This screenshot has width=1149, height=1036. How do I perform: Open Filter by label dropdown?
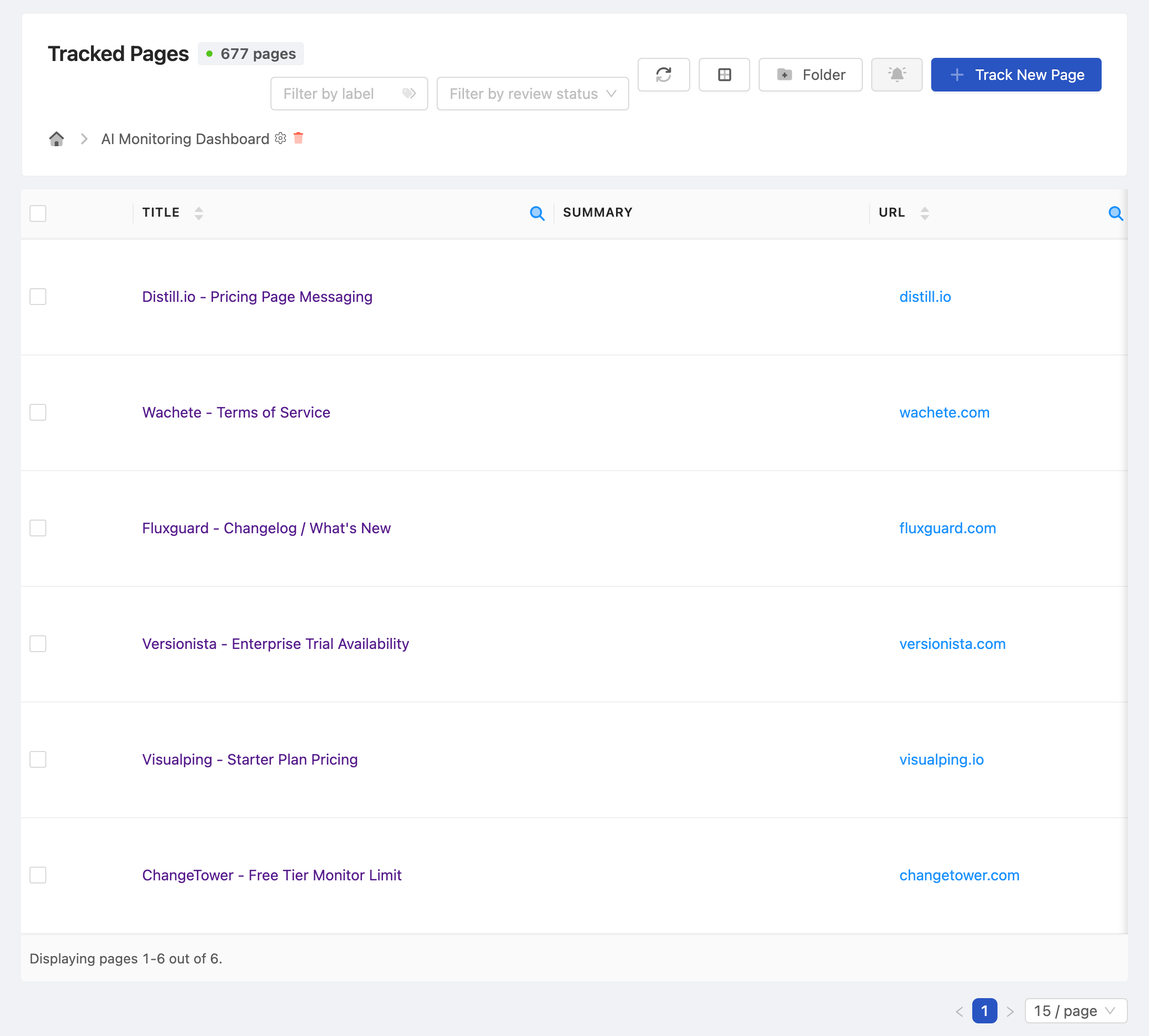point(349,94)
